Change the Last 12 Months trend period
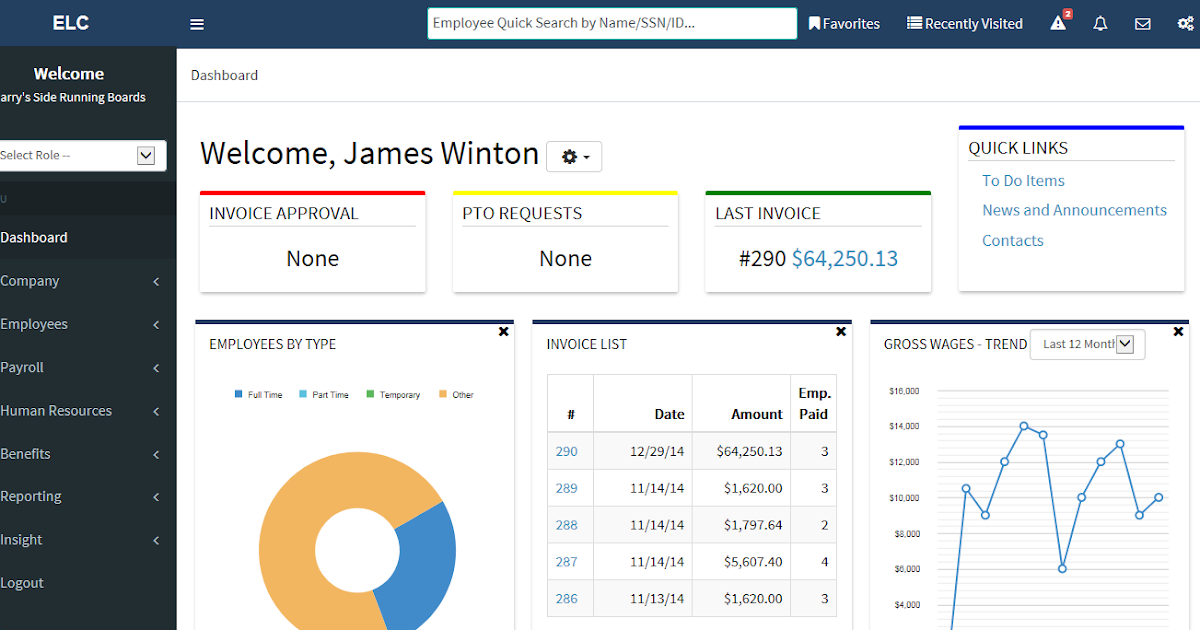The image size is (1200, 630). [x=1087, y=344]
